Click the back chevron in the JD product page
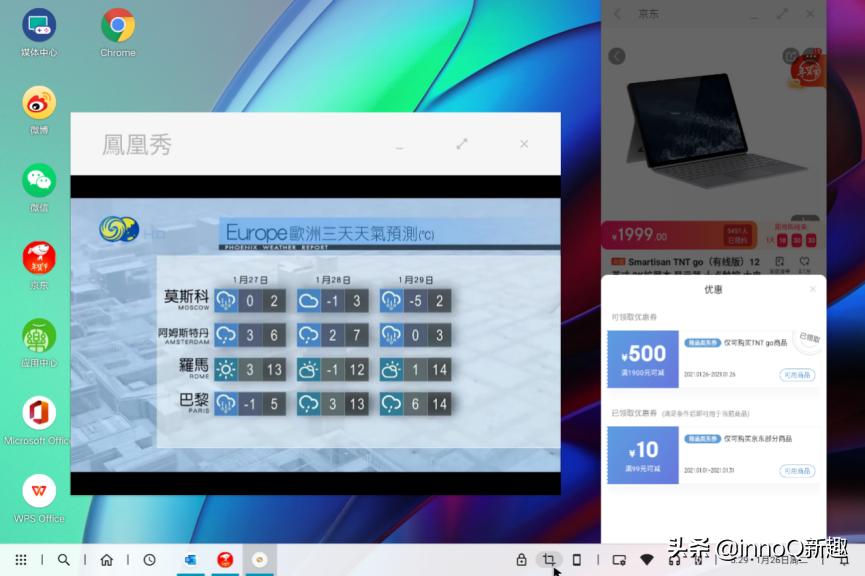865x576 pixels. [x=616, y=56]
